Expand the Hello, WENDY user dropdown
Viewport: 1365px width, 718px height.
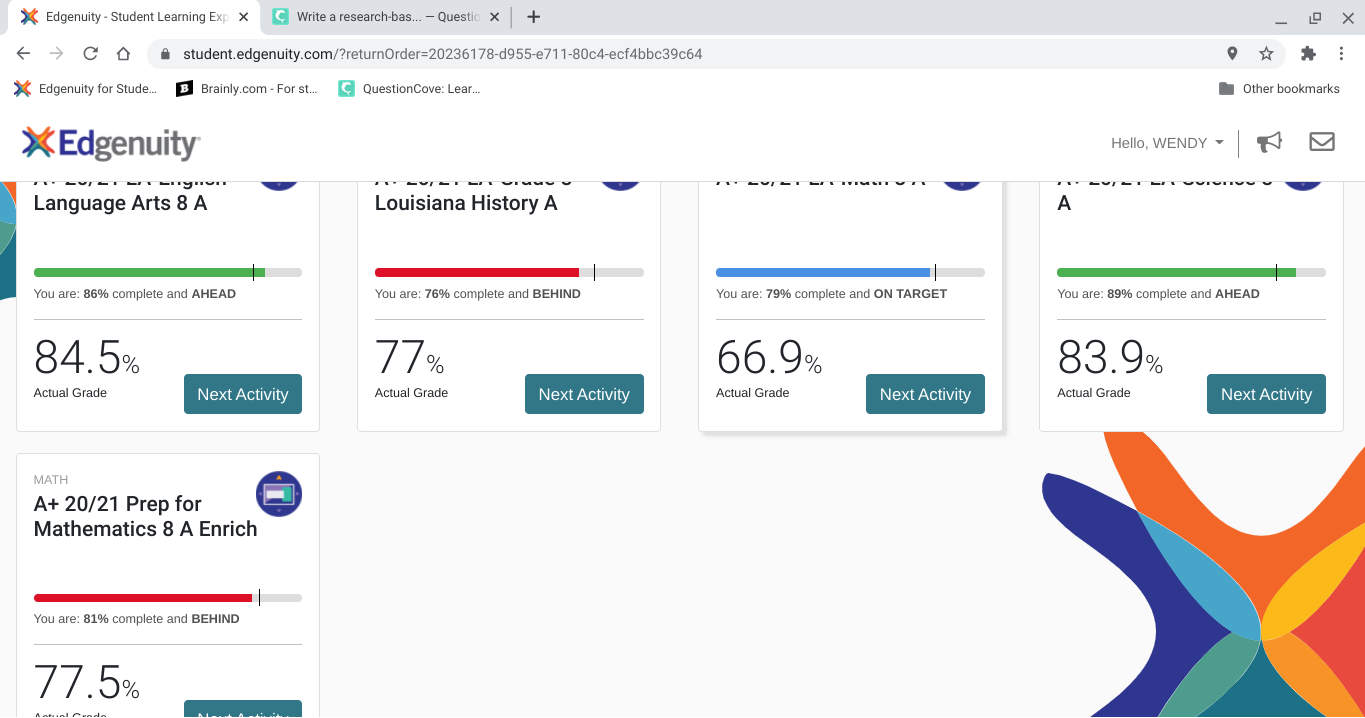(x=1167, y=143)
